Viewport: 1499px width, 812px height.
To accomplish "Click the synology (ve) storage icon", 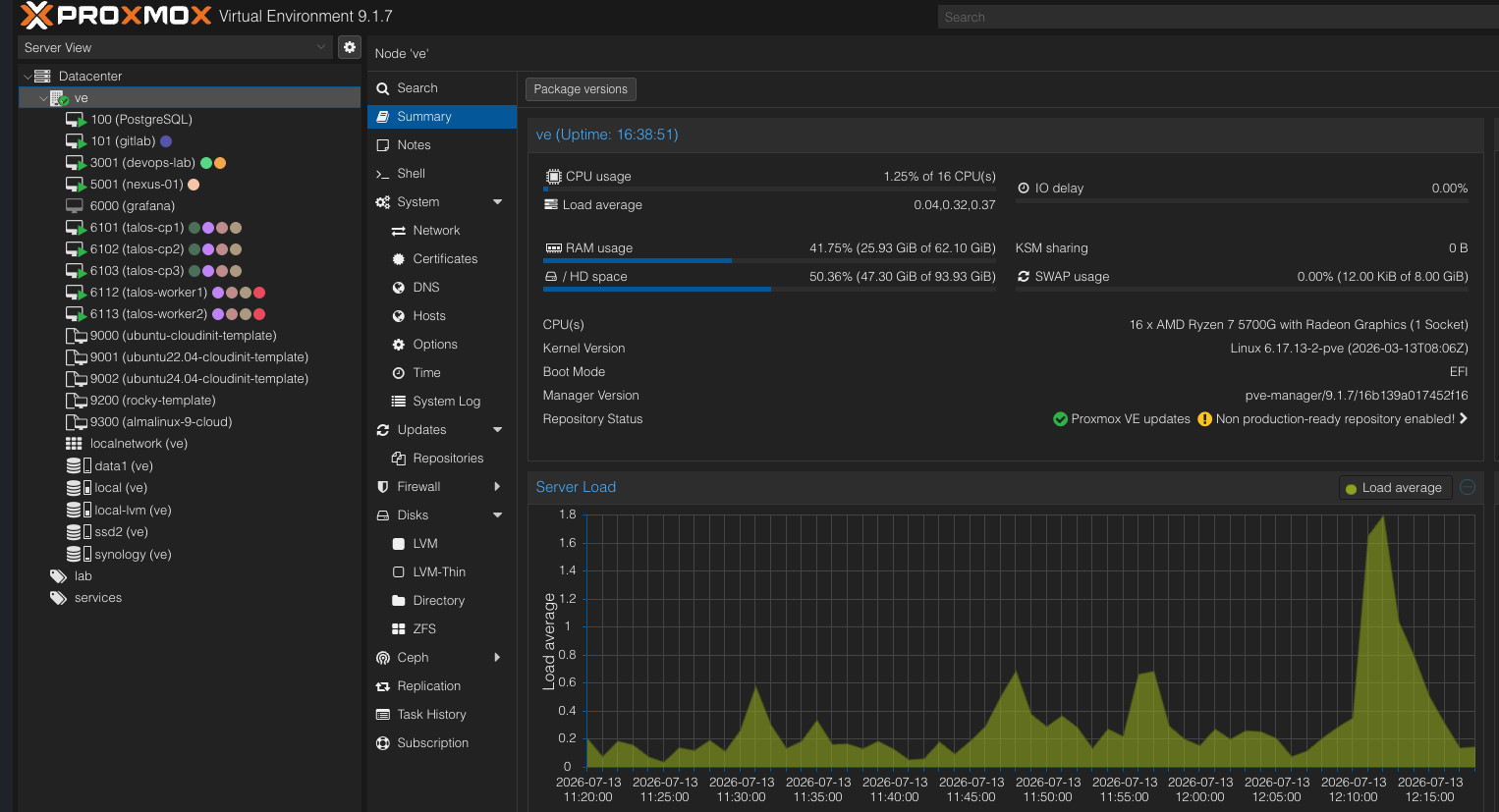I will click(x=79, y=555).
